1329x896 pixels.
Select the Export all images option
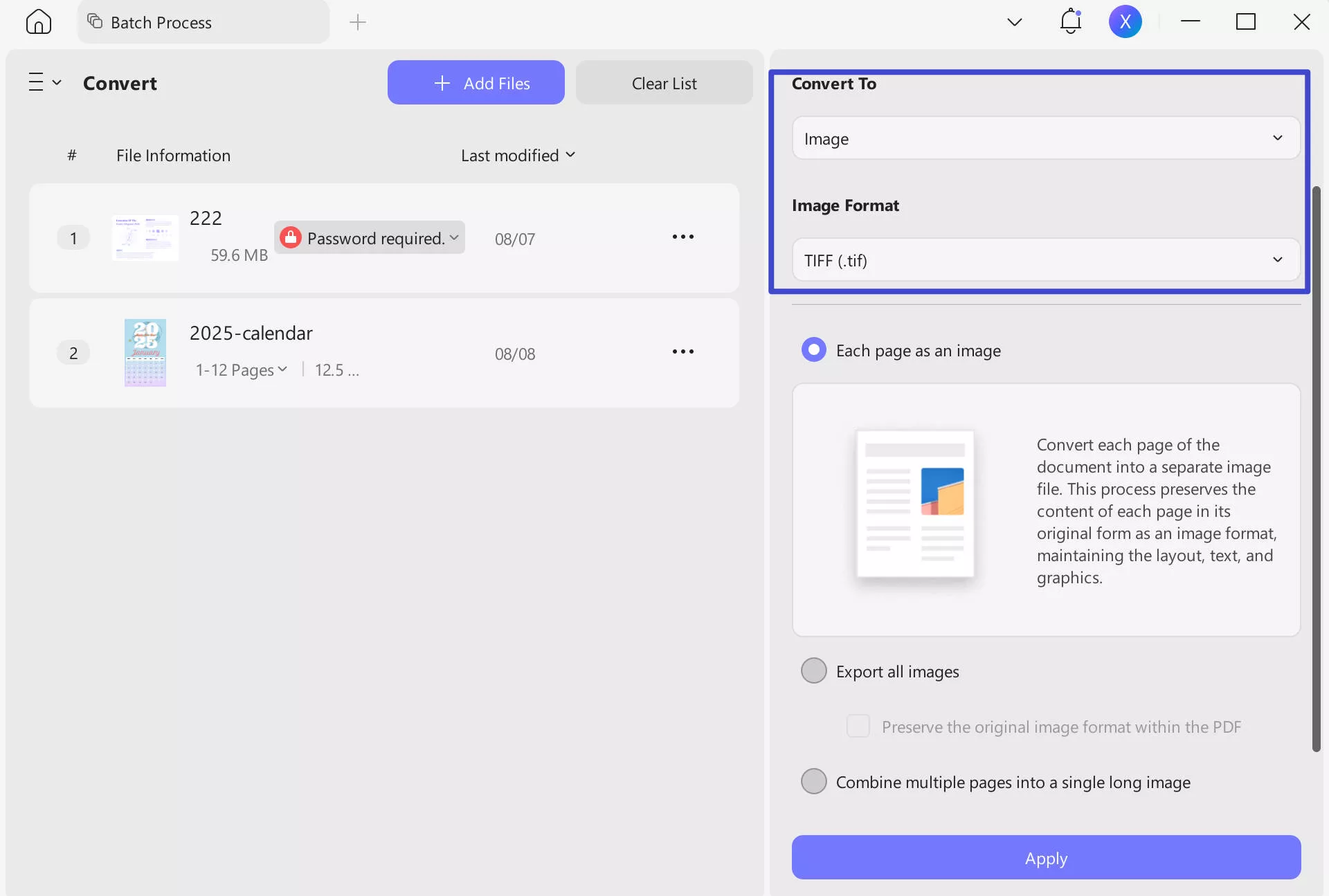(x=813, y=670)
